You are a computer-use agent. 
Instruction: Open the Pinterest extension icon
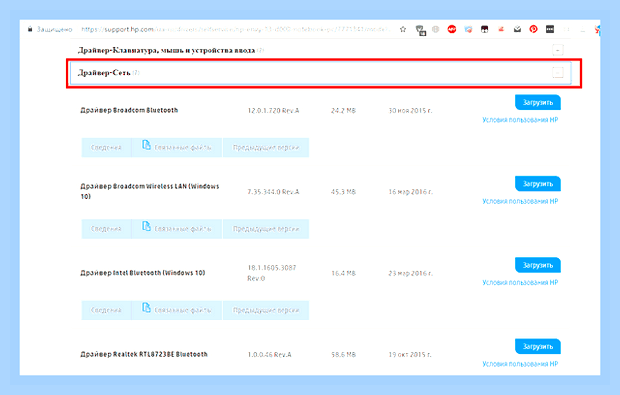click(x=533, y=29)
